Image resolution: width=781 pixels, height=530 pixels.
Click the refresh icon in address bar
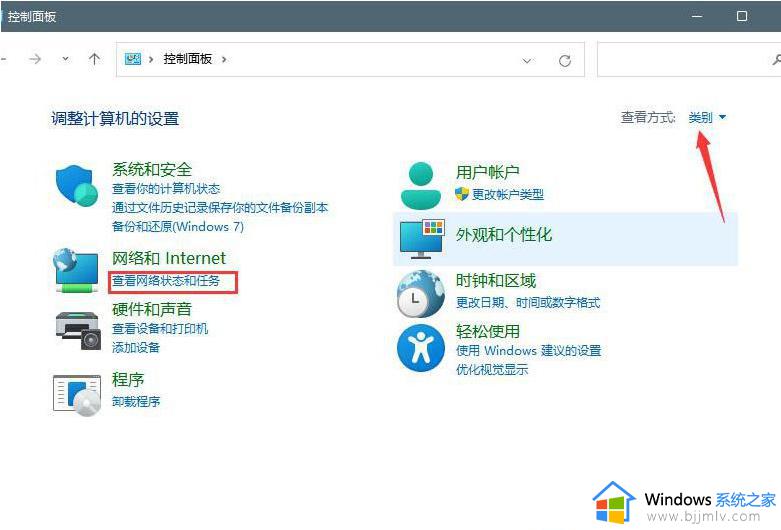pos(565,61)
